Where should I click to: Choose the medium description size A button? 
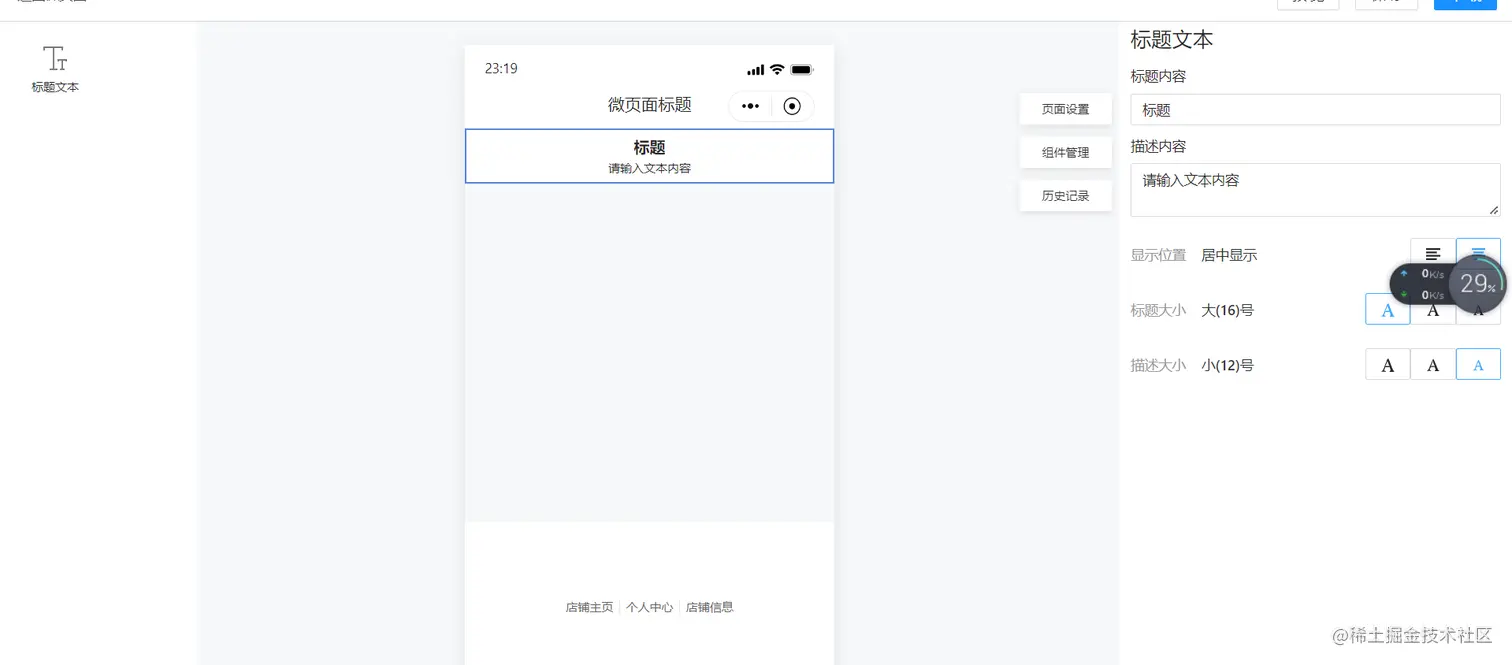tap(1433, 365)
